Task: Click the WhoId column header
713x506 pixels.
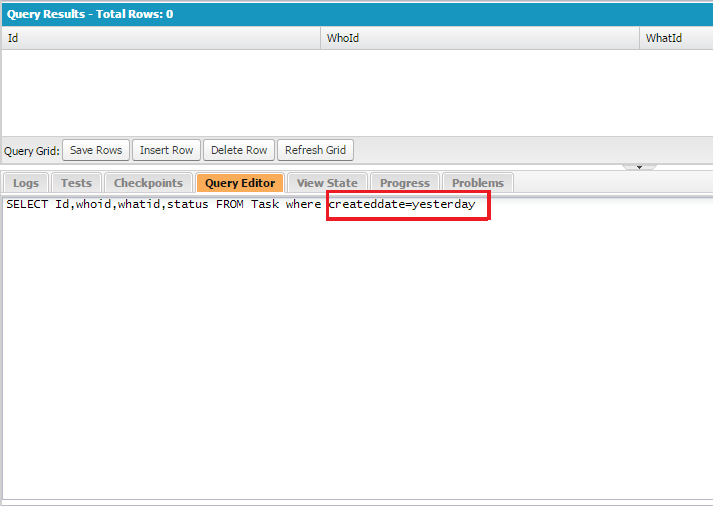Action: [480, 38]
